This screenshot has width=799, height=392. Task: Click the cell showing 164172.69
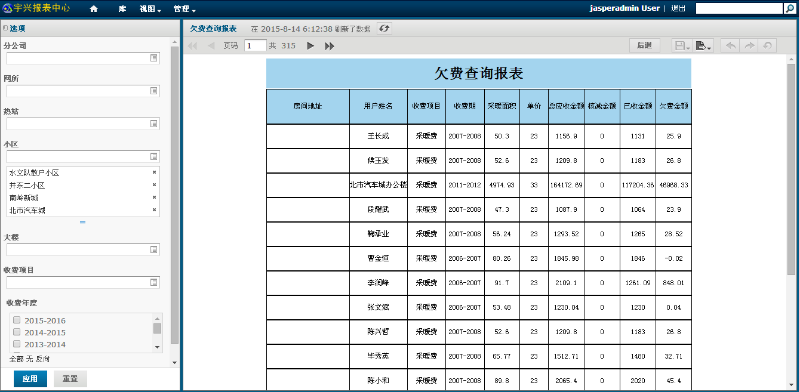[566, 185]
